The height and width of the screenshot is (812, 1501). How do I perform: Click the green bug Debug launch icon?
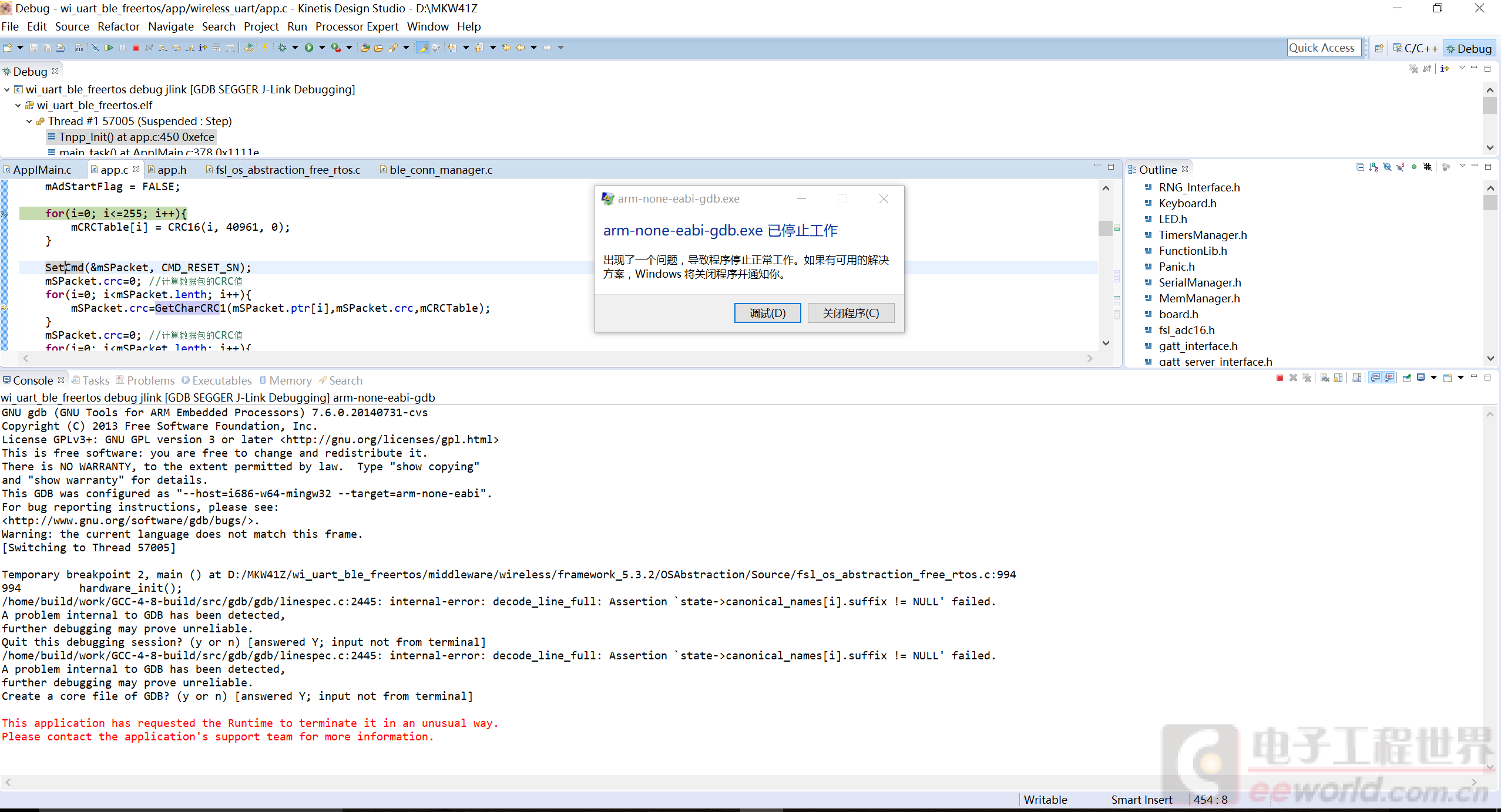283,48
